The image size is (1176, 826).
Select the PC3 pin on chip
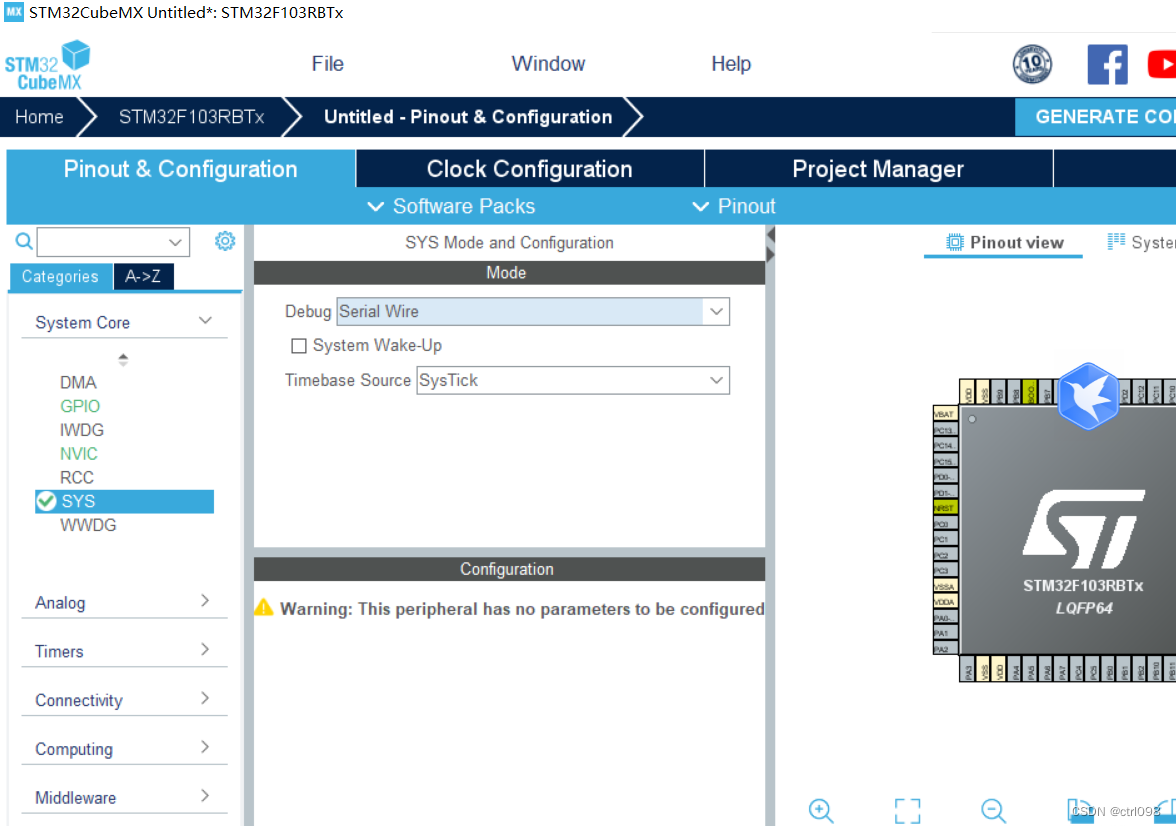(945, 571)
